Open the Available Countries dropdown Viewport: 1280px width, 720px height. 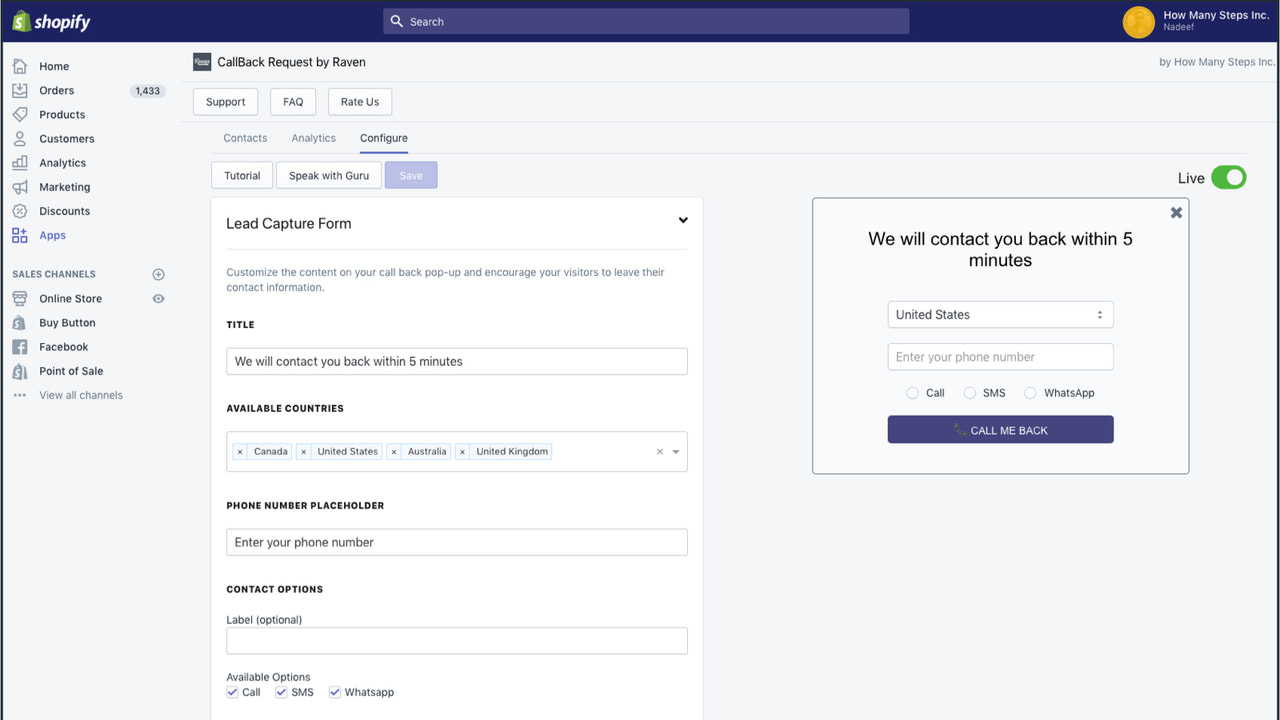[x=675, y=451]
